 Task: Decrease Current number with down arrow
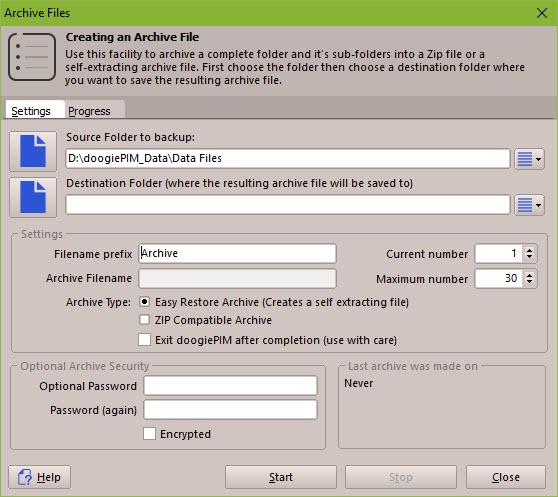point(530,257)
